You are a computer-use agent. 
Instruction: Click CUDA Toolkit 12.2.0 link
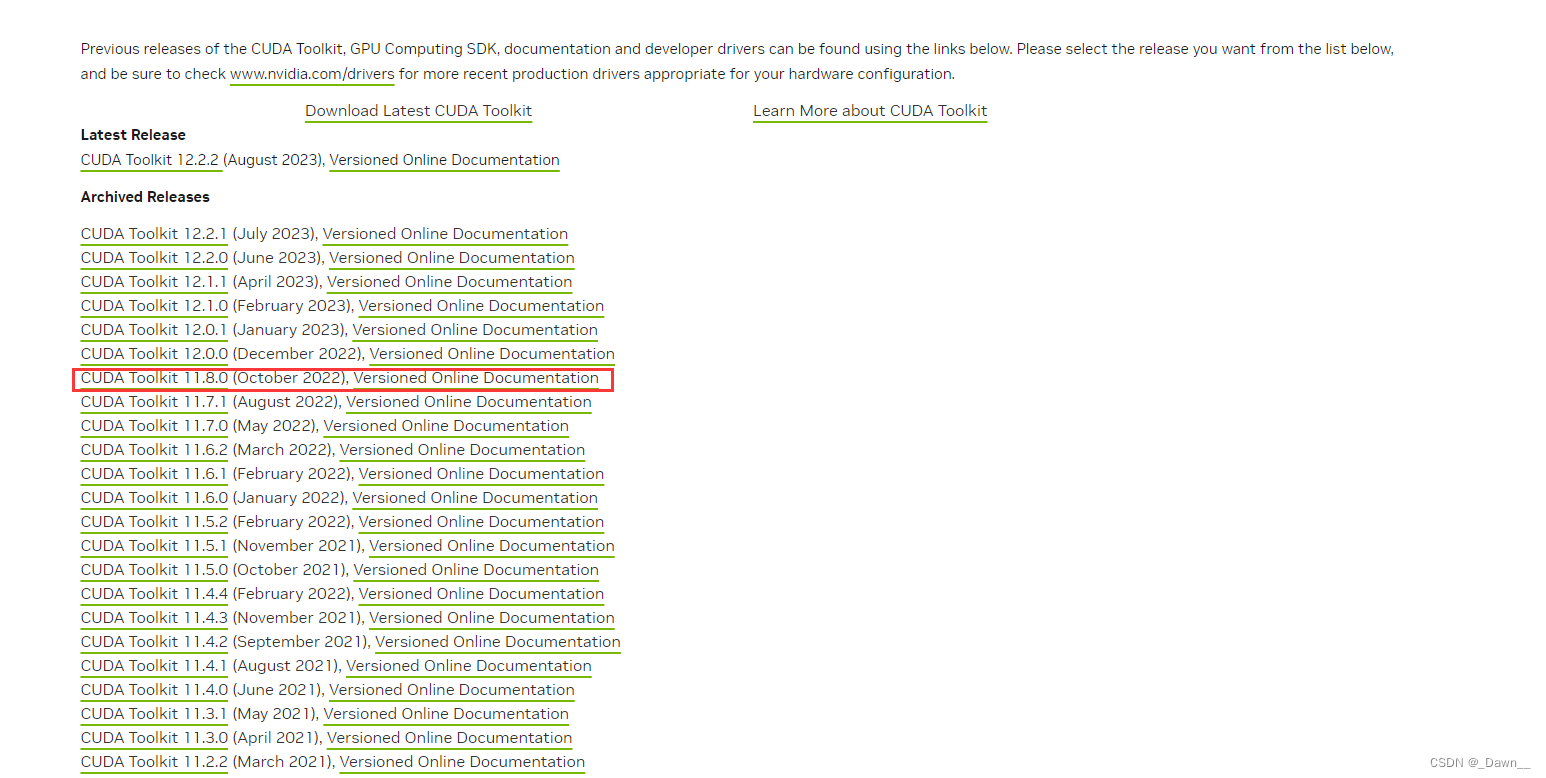(154, 258)
